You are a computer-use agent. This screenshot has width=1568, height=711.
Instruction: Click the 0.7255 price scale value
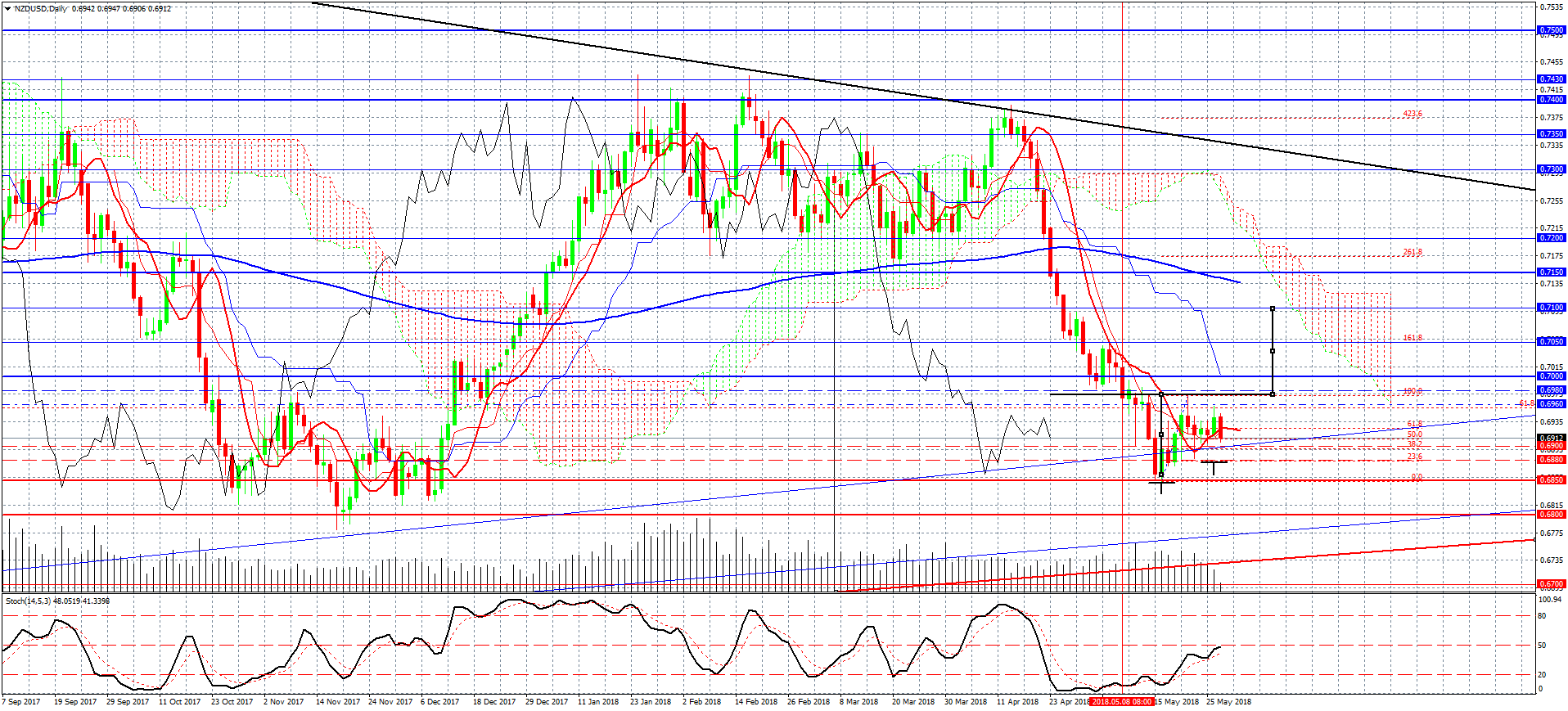[x=1552, y=200]
